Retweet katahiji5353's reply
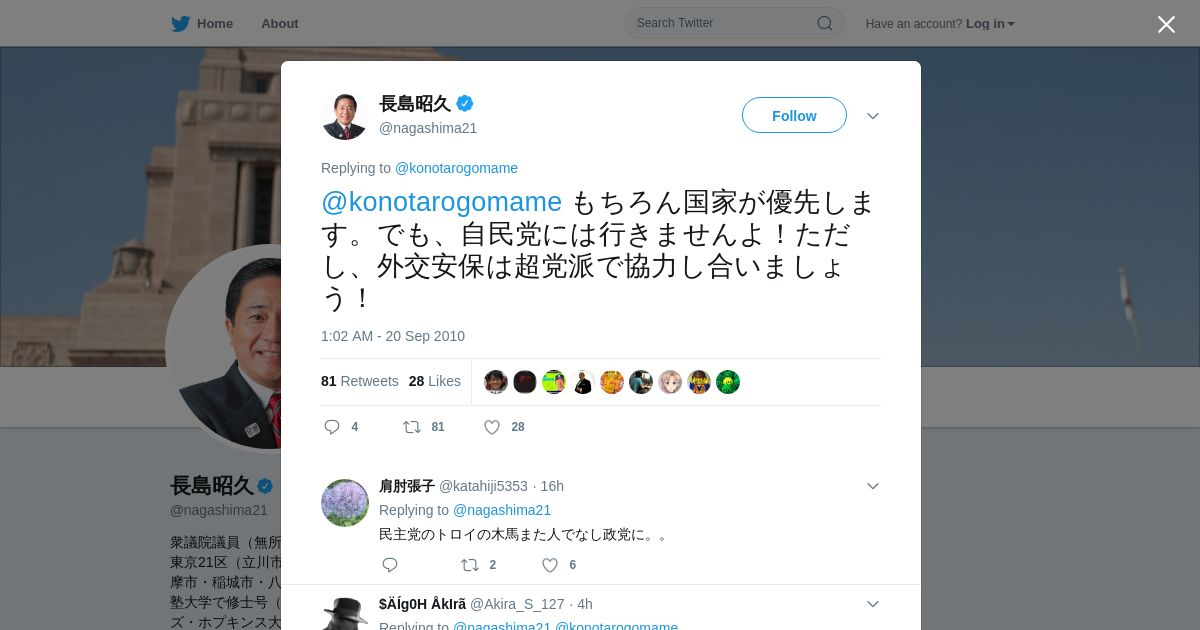 click(x=470, y=565)
